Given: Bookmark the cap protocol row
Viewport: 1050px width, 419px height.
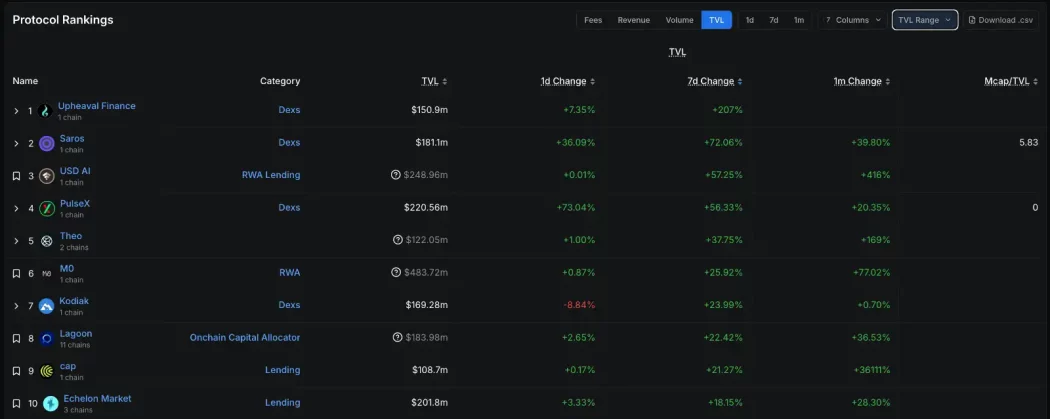Looking at the screenshot, I should pos(16,371).
